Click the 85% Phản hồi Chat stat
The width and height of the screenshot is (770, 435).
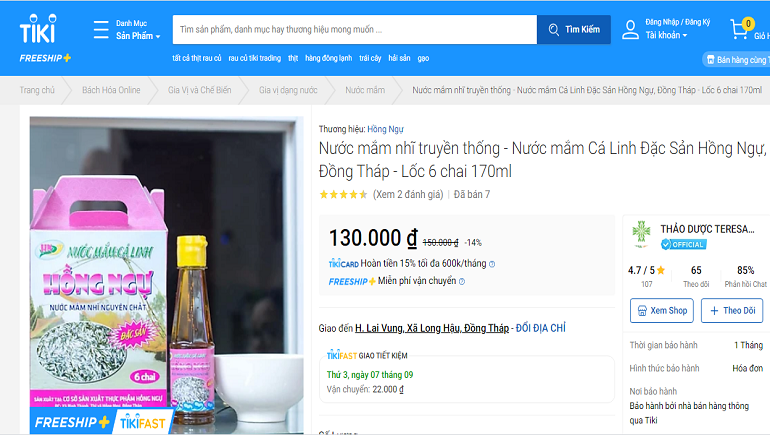click(x=745, y=276)
